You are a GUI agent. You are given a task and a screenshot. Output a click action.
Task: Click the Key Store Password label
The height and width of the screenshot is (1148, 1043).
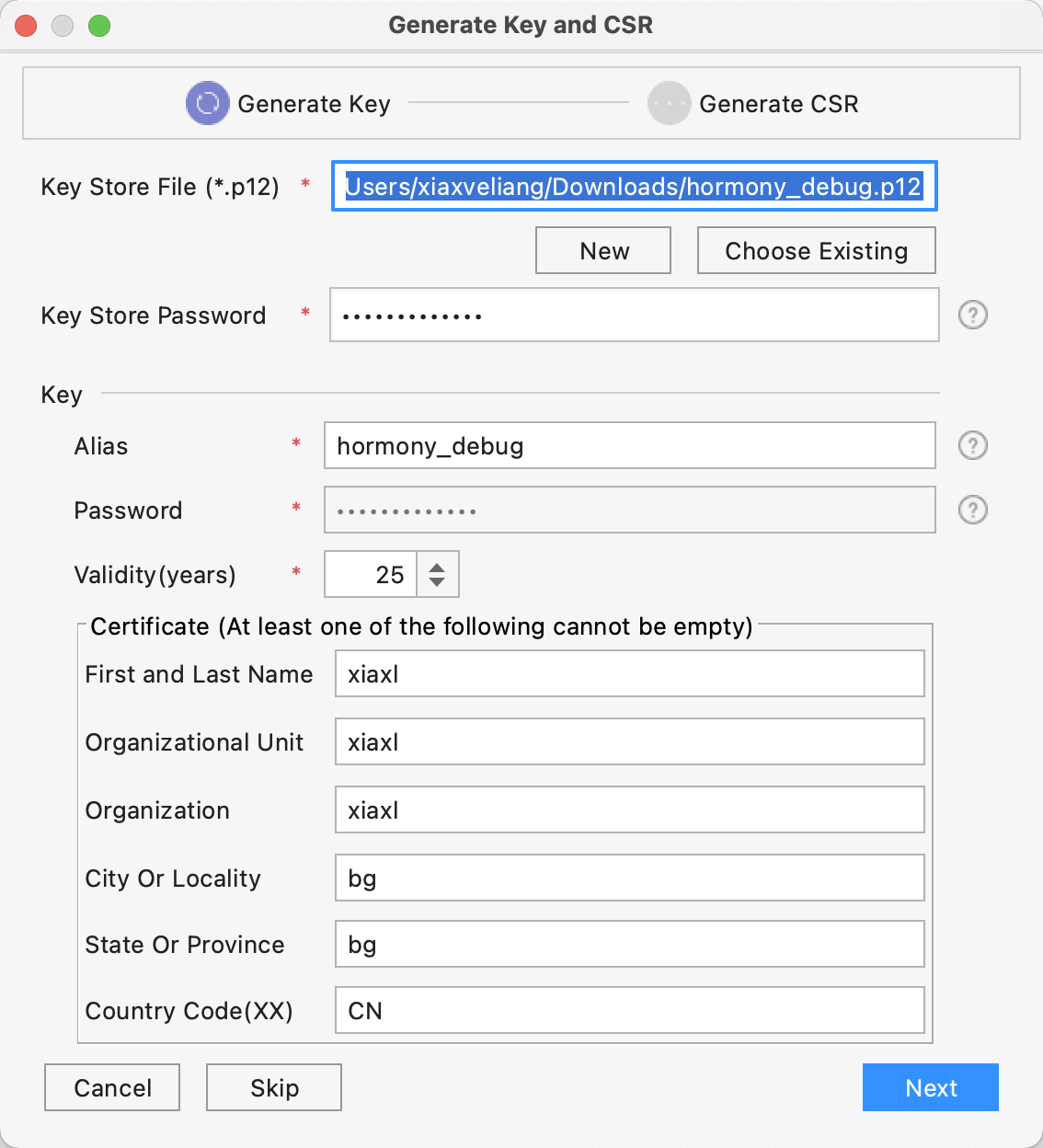[154, 316]
